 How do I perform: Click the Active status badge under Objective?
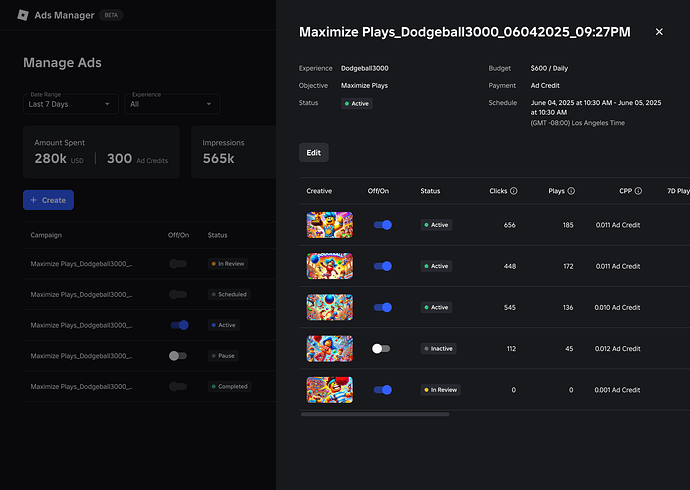357,104
